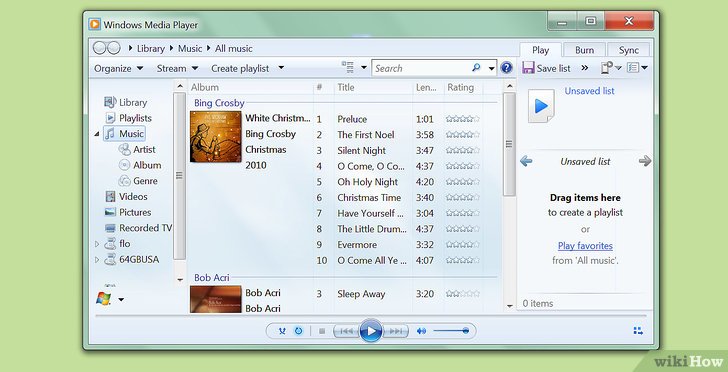Click the search magnifier icon

476,68
